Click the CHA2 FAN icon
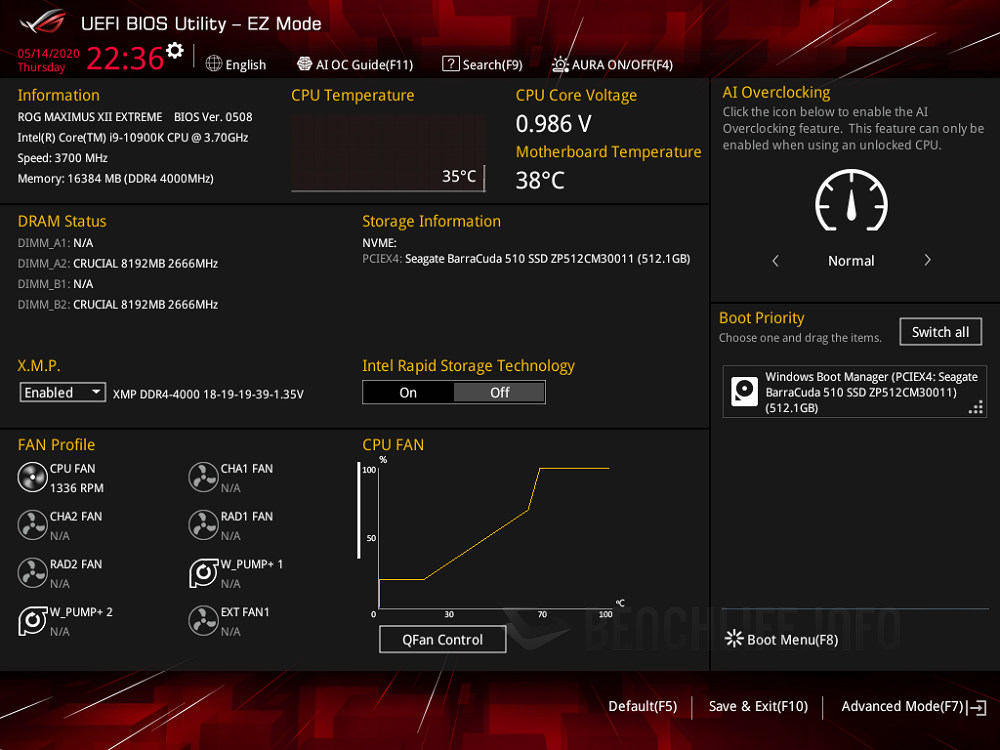 (x=32, y=526)
